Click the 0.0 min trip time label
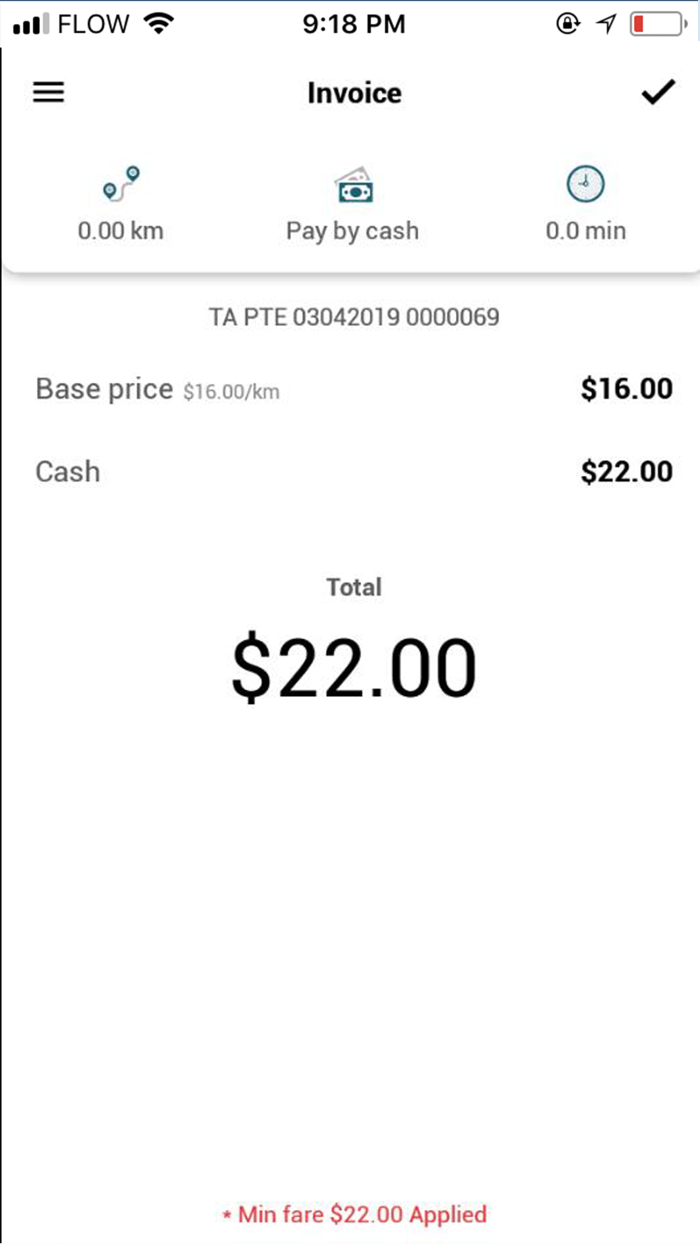The height and width of the screenshot is (1244, 700). pyautogui.click(x=586, y=230)
